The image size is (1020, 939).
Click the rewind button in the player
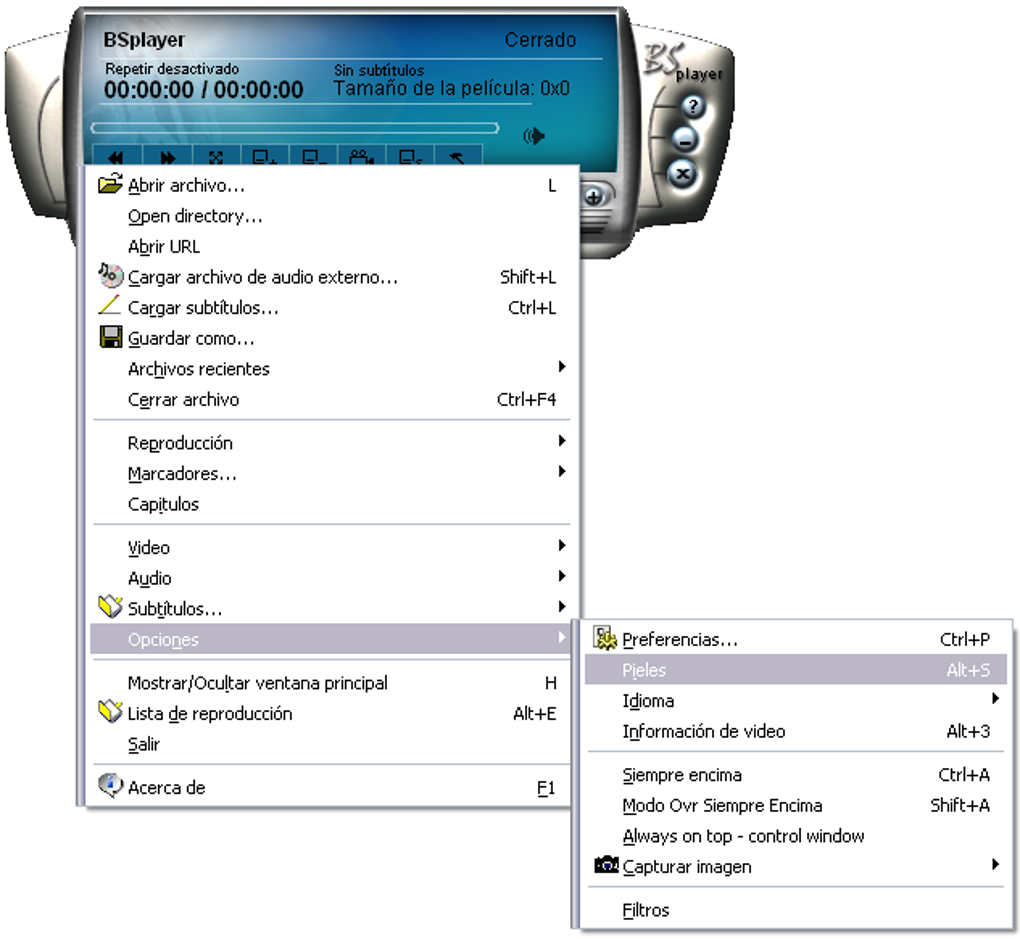click(118, 156)
